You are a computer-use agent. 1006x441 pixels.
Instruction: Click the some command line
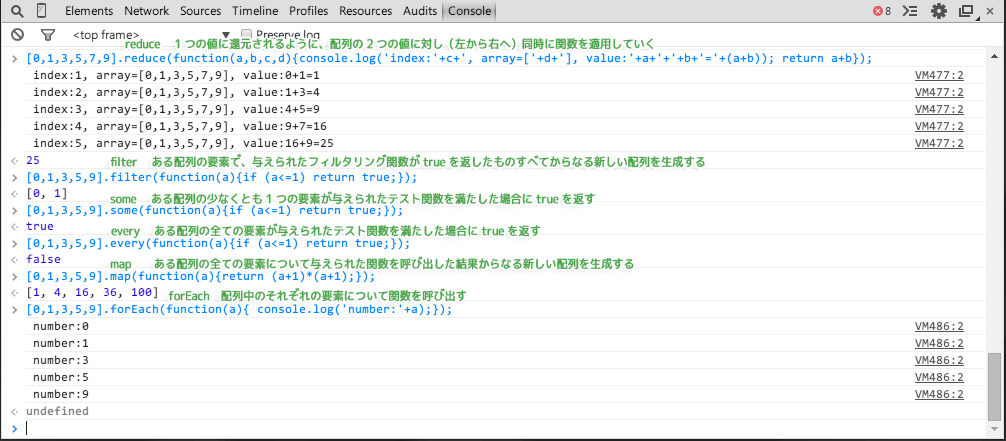coord(214,211)
